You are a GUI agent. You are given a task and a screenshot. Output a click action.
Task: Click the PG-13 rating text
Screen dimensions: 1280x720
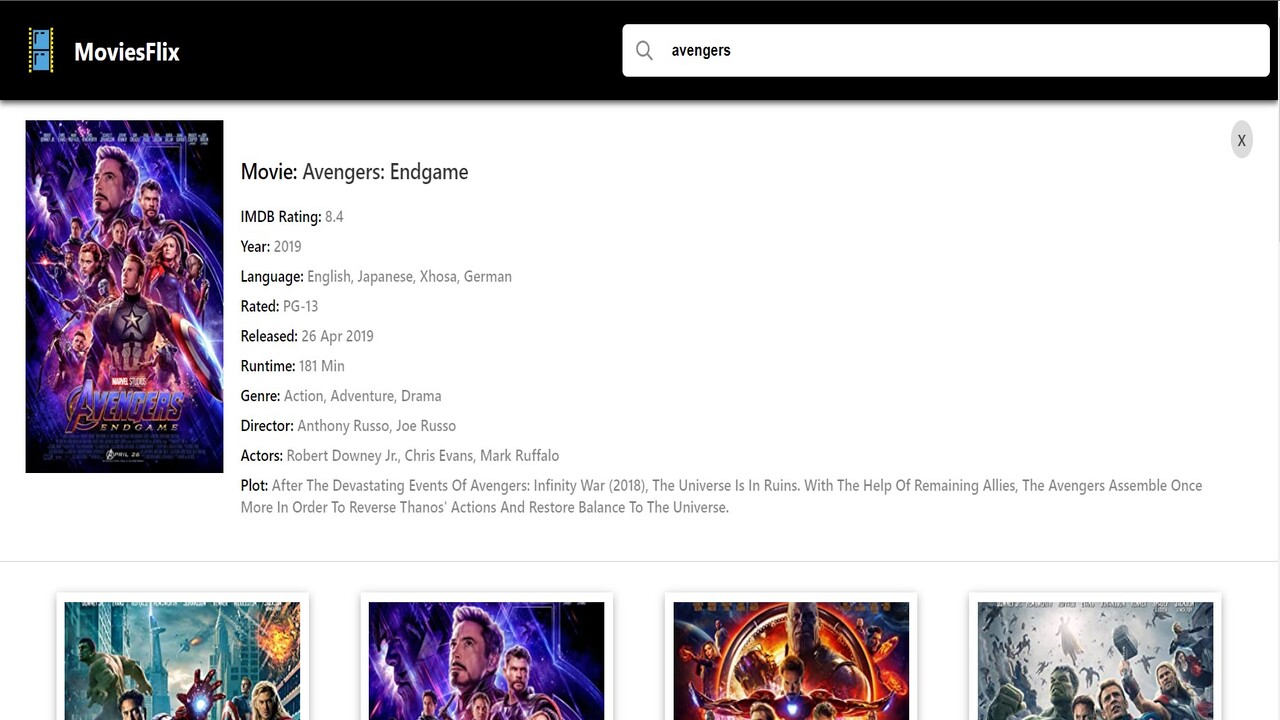300,307
